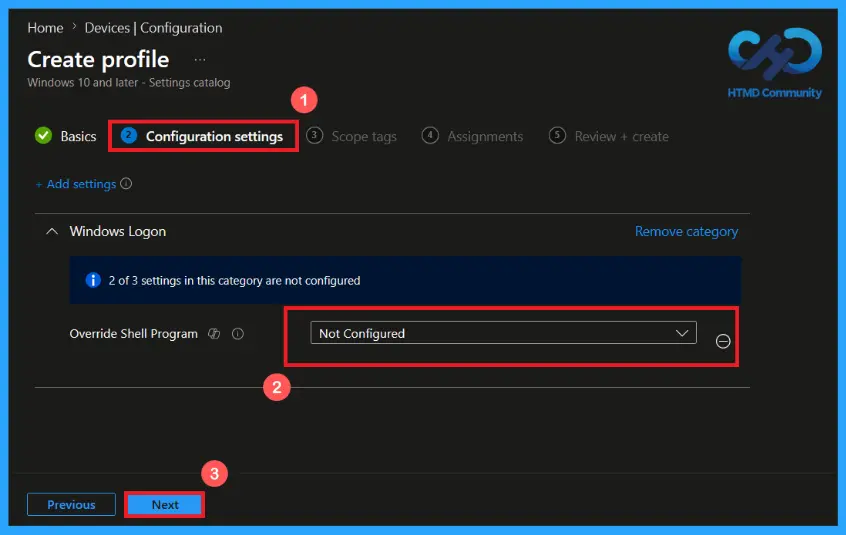Viewport: 846px width, 535px height.
Task: Click the Add settings link
Action: [76, 184]
